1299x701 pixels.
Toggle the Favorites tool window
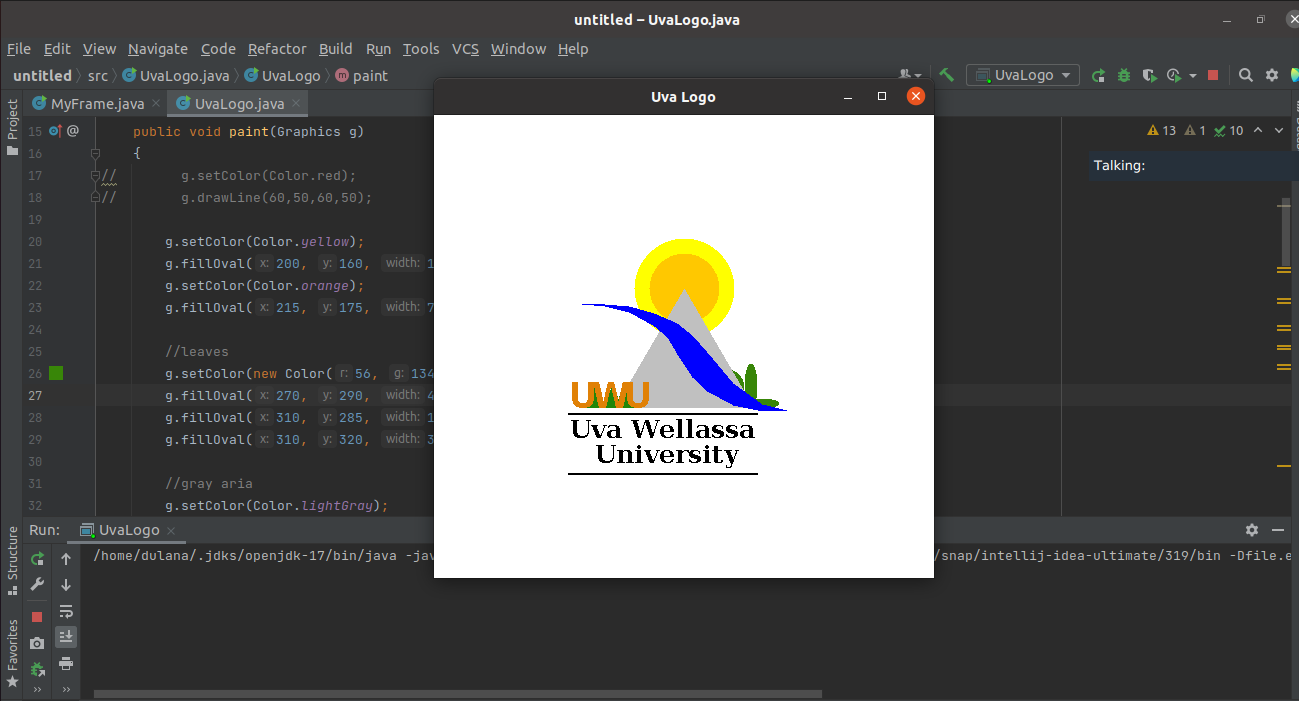pyautogui.click(x=12, y=653)
